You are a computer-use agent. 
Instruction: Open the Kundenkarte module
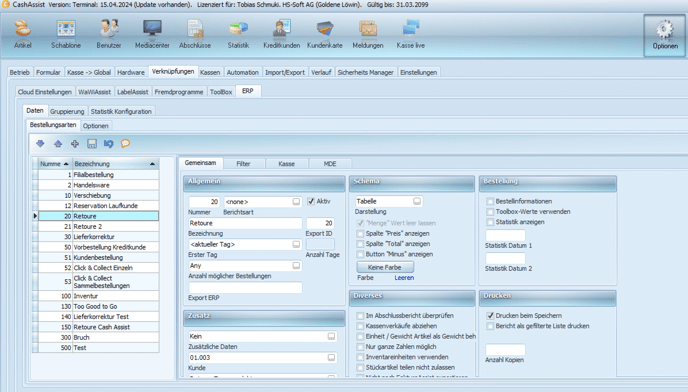325,34
